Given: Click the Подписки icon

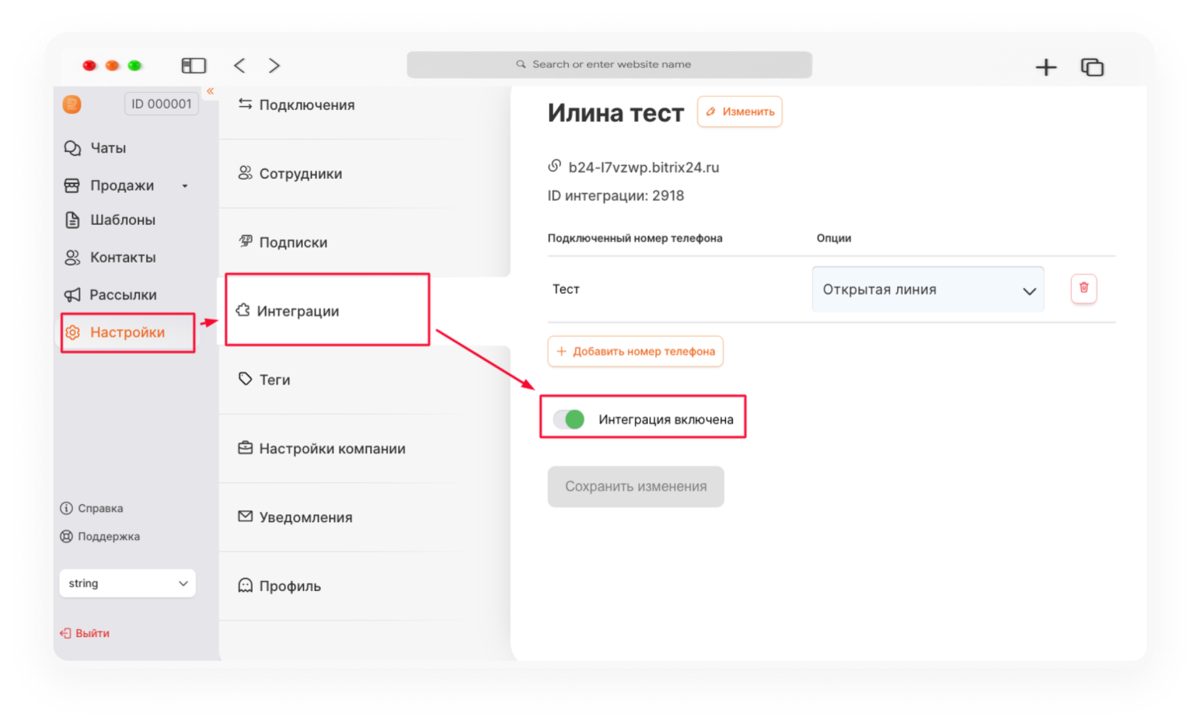Looking at the screenshot, I should point(245,242).
